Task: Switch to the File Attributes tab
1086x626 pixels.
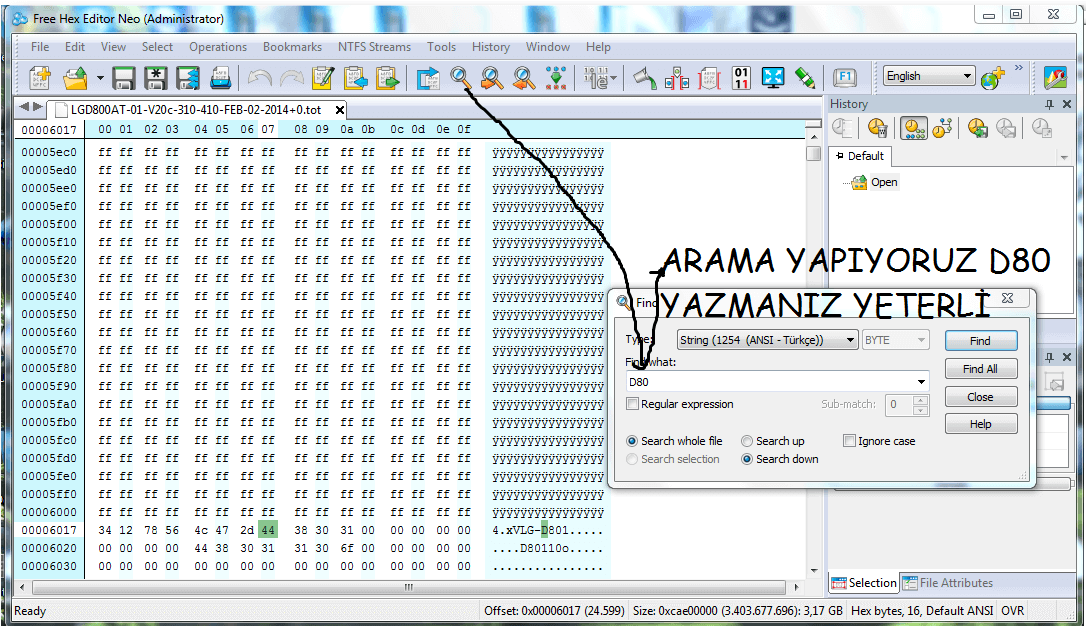Action: tap(948, 583)
